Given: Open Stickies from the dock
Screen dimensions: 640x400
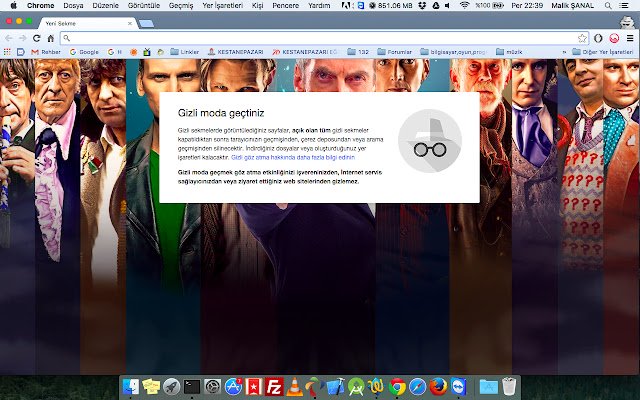Looking at the screenshot, I should pyautogui.click(x=151, y=387).
